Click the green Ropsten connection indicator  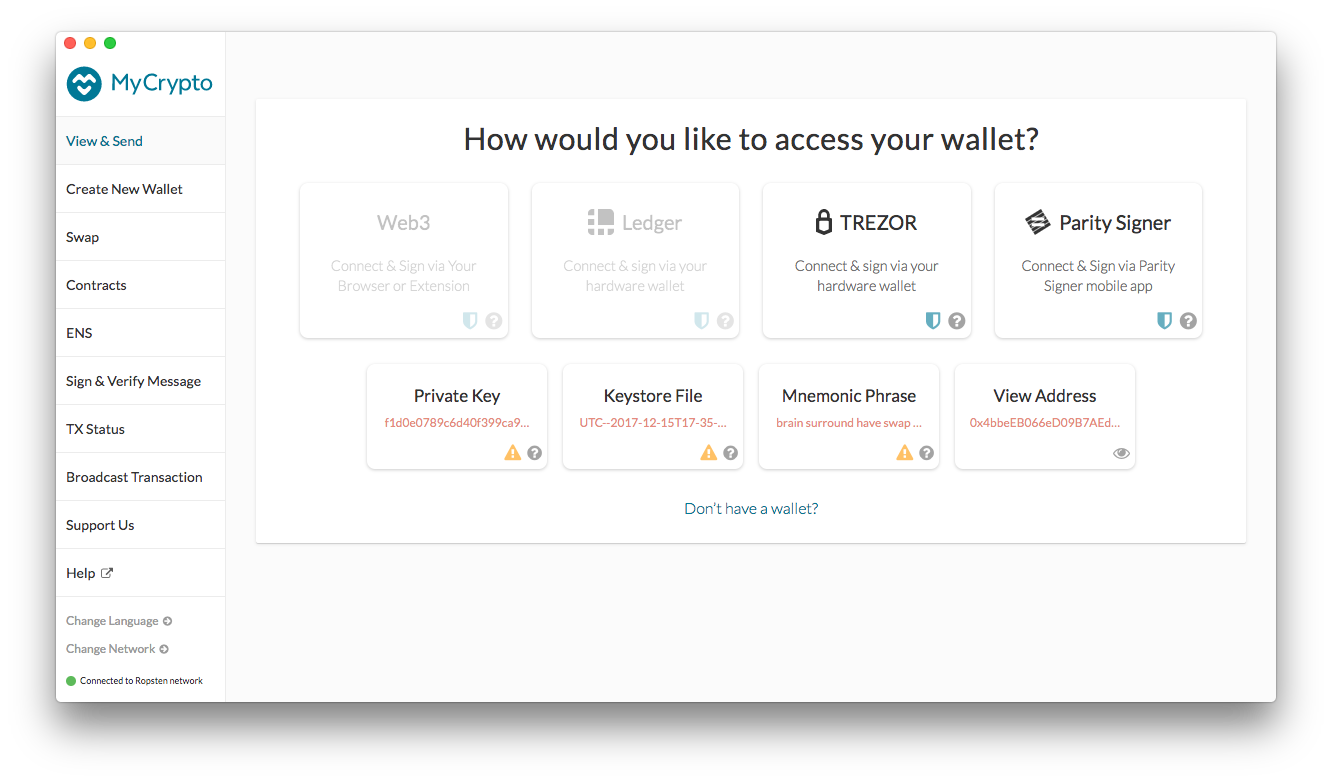point(70,680)
